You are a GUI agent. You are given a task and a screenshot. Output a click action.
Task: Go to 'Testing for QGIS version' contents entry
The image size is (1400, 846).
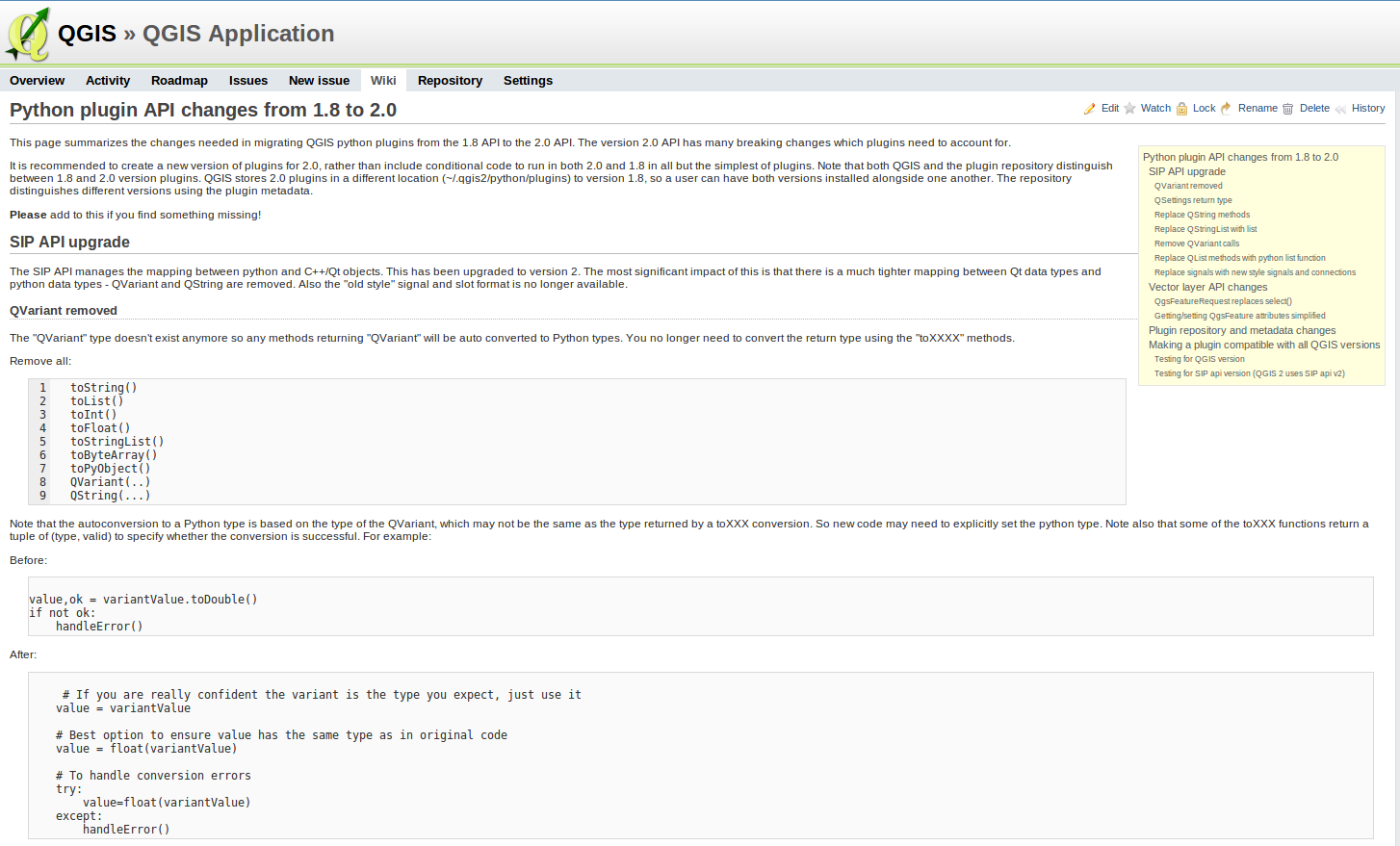coord(1199,359)
